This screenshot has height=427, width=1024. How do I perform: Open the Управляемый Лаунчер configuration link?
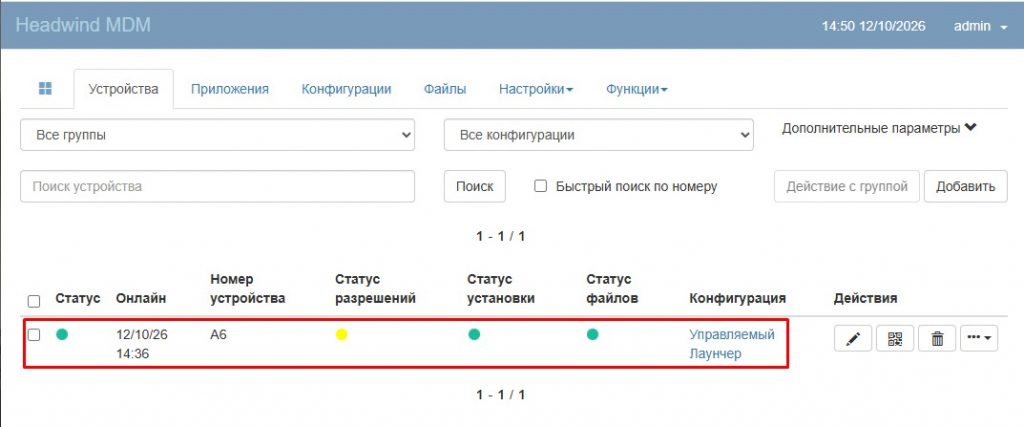(x=732, y=344)
